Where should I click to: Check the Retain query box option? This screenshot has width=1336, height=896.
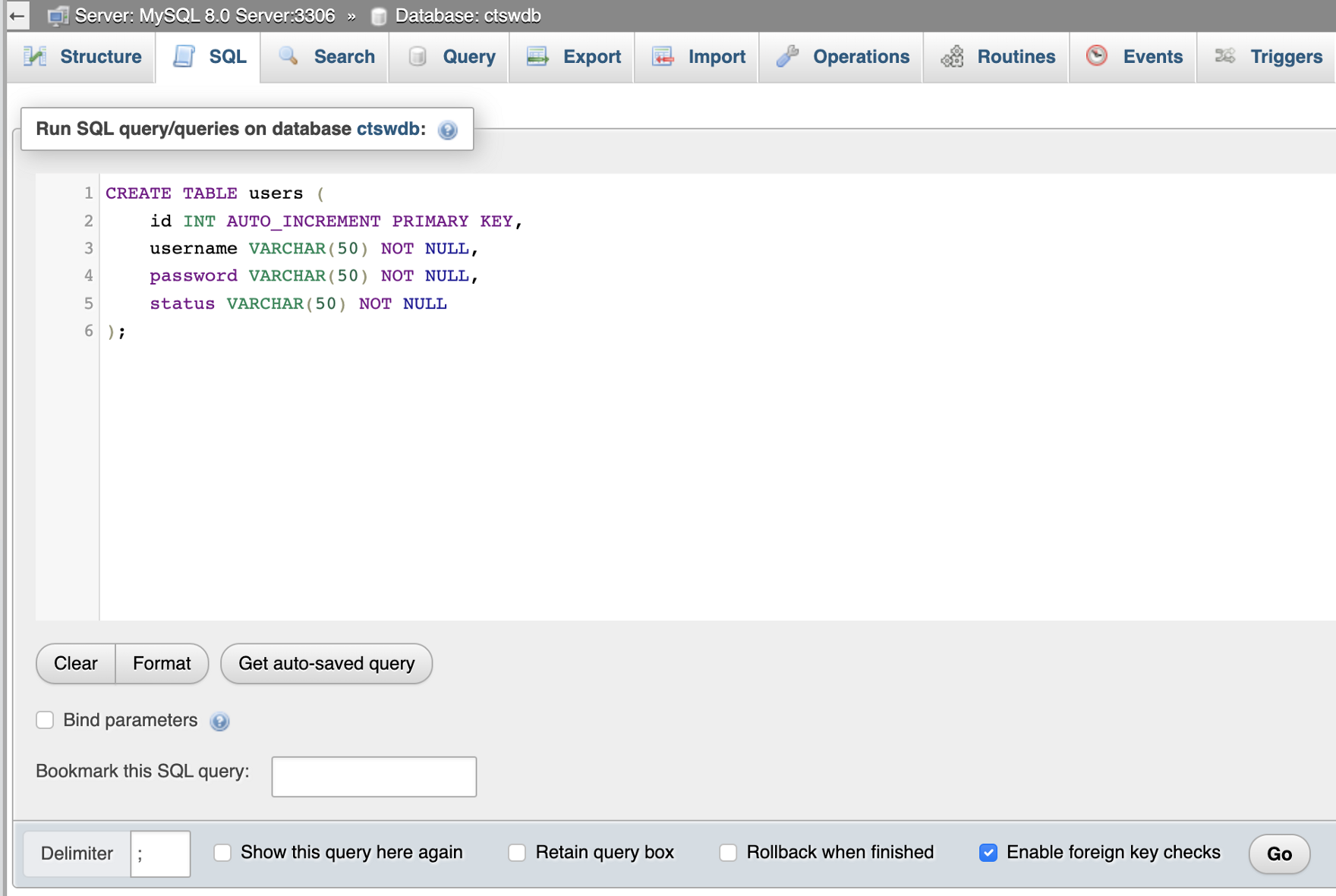click(517, 852)
